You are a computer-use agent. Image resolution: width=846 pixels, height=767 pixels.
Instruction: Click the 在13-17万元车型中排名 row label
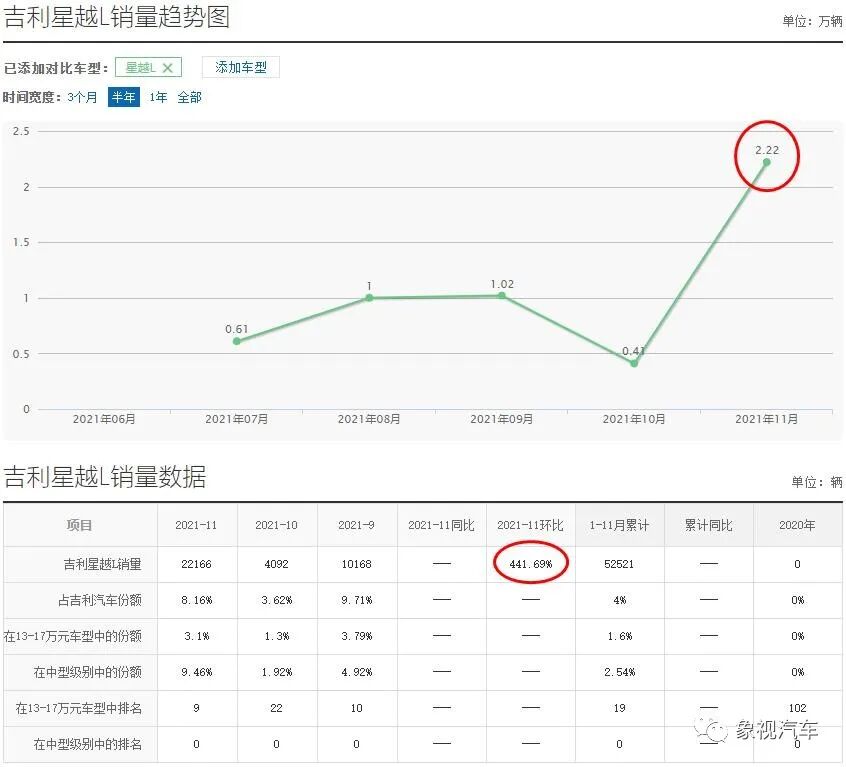point(79,708)
